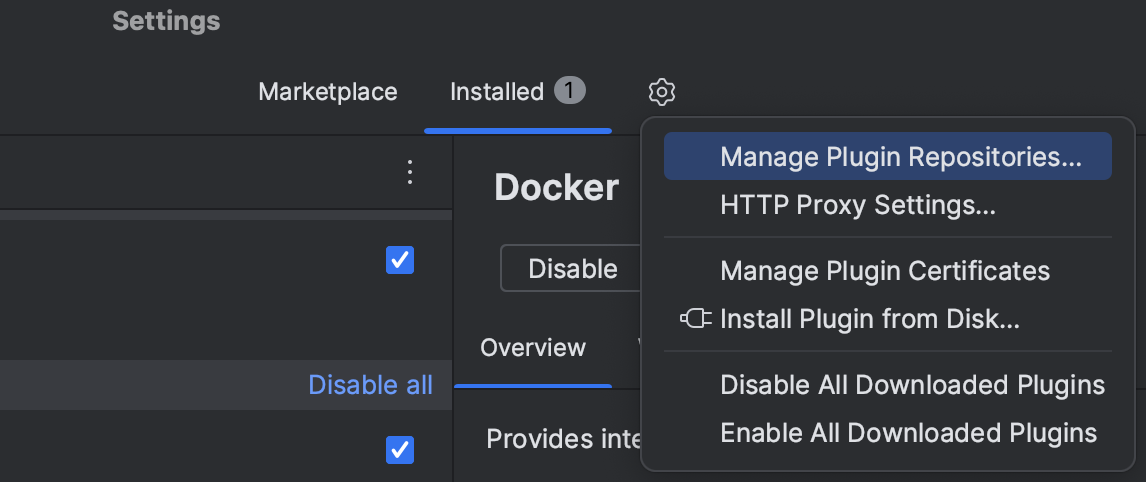1146x482 pixels.
Task: Click the highlighted row containing Disable all
Action: (x=150, y=385)
